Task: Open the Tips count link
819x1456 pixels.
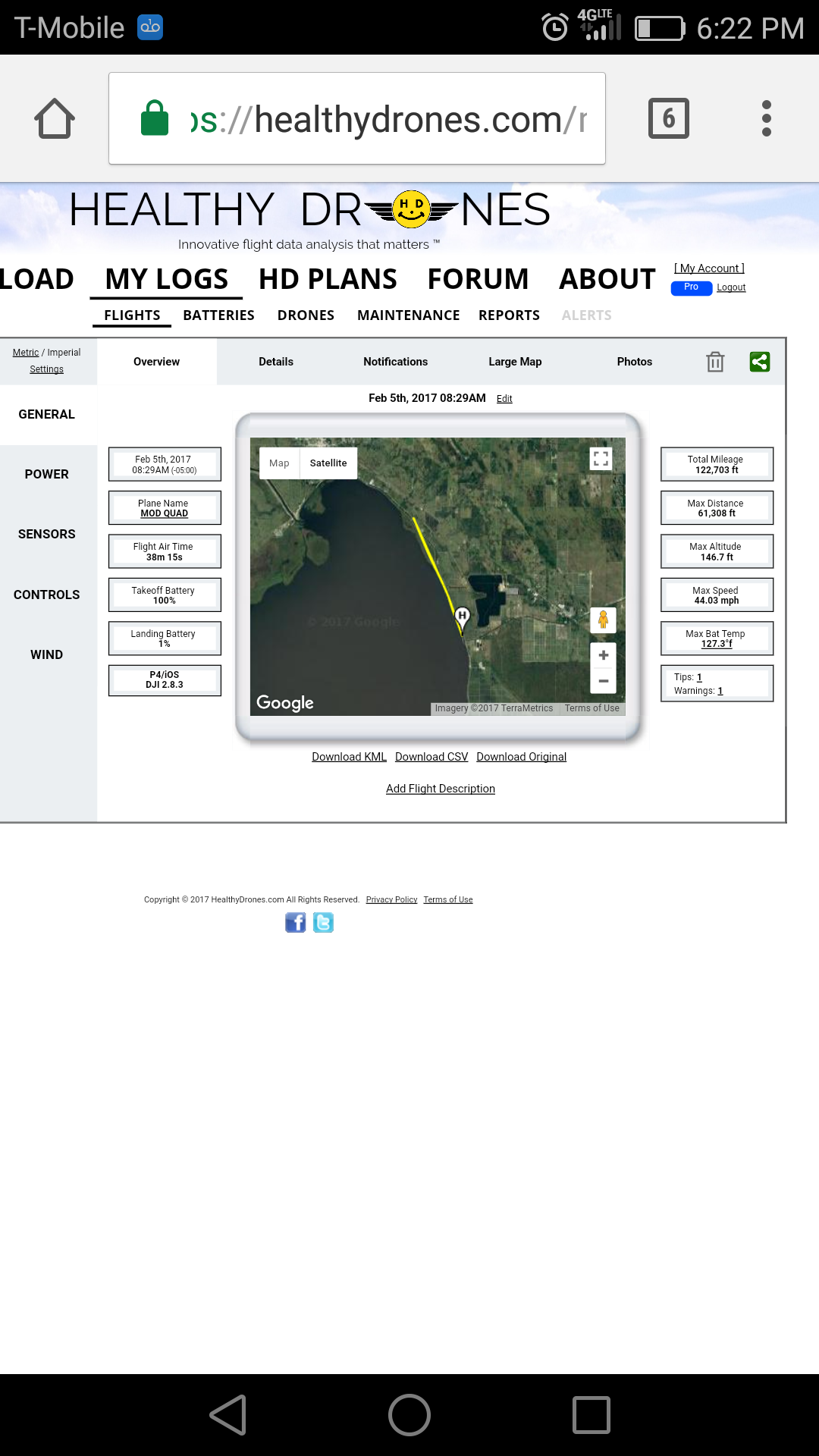Action: [x=699, y=677]
